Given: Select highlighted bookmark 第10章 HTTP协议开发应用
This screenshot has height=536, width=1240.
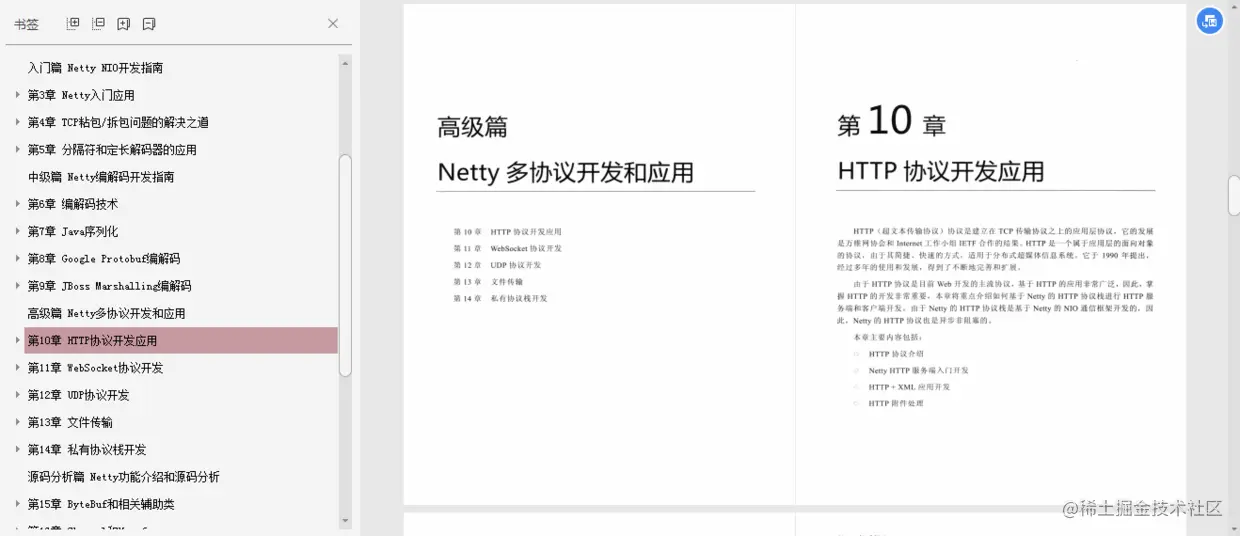Looking at the screenshot, I should coord(181,340).
